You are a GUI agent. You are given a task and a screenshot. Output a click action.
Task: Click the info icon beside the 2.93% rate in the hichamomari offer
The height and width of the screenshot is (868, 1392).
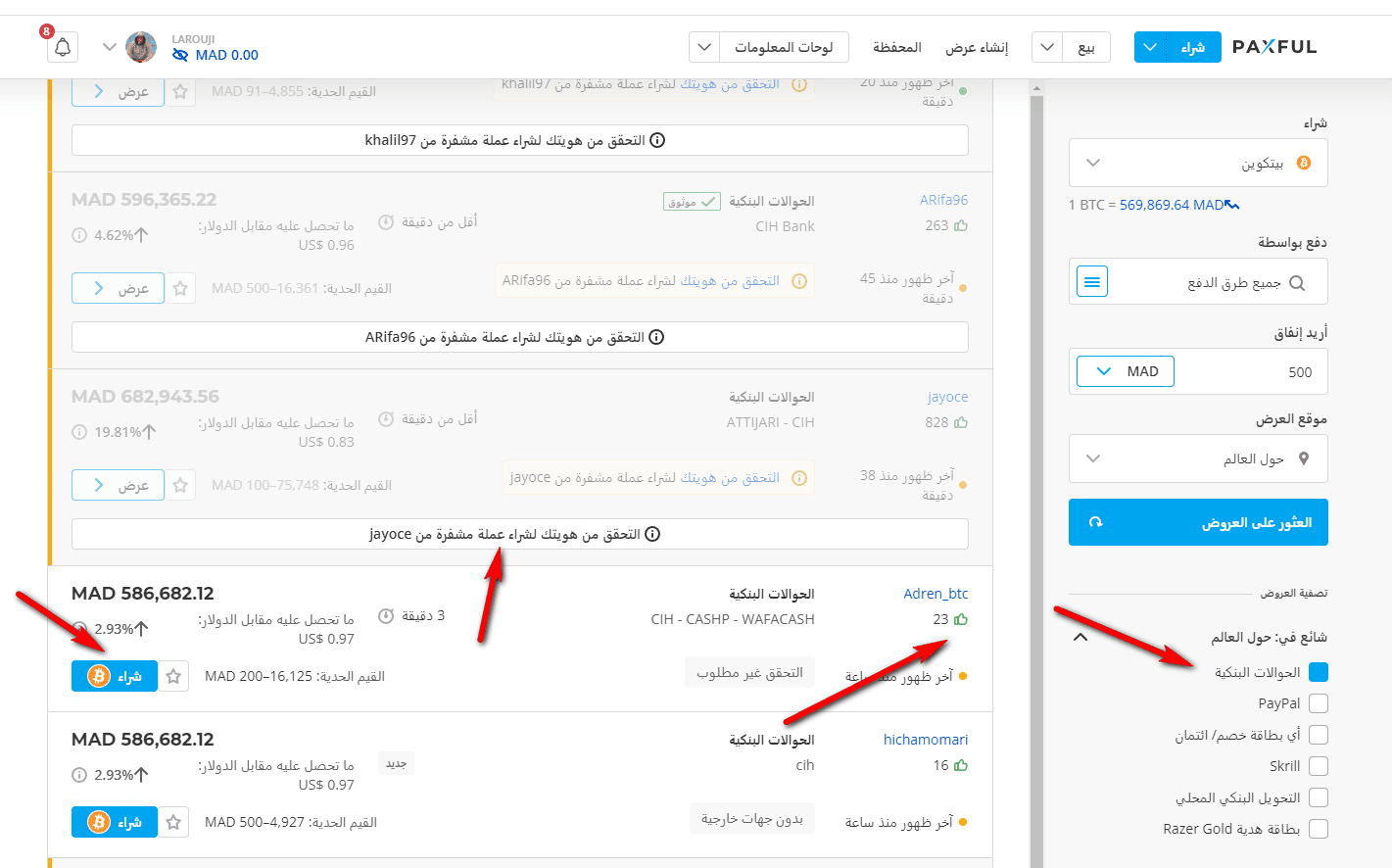click(79, 775)
